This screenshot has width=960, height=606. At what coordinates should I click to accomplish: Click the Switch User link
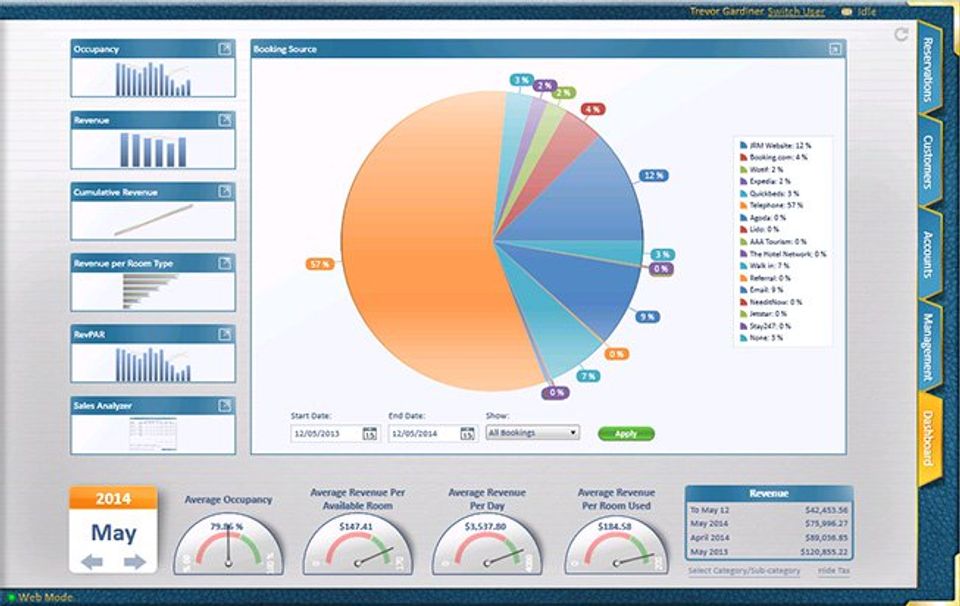(796, 11)
